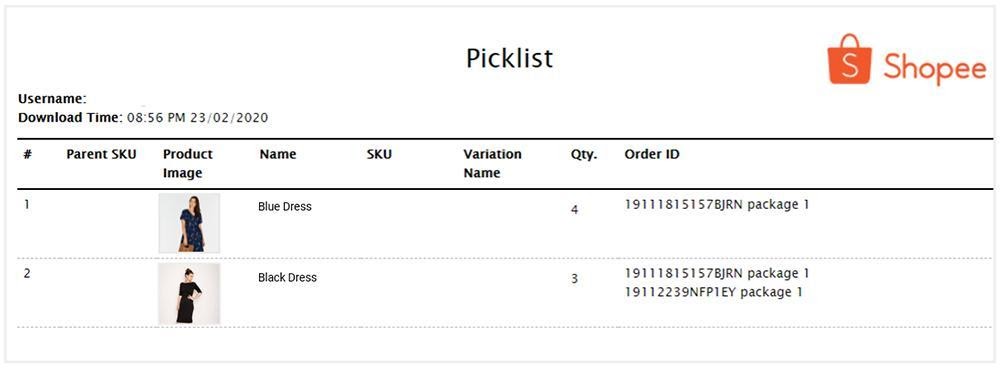Click the Parent SKU column header
1000x369 pixels.
[101, 154]
